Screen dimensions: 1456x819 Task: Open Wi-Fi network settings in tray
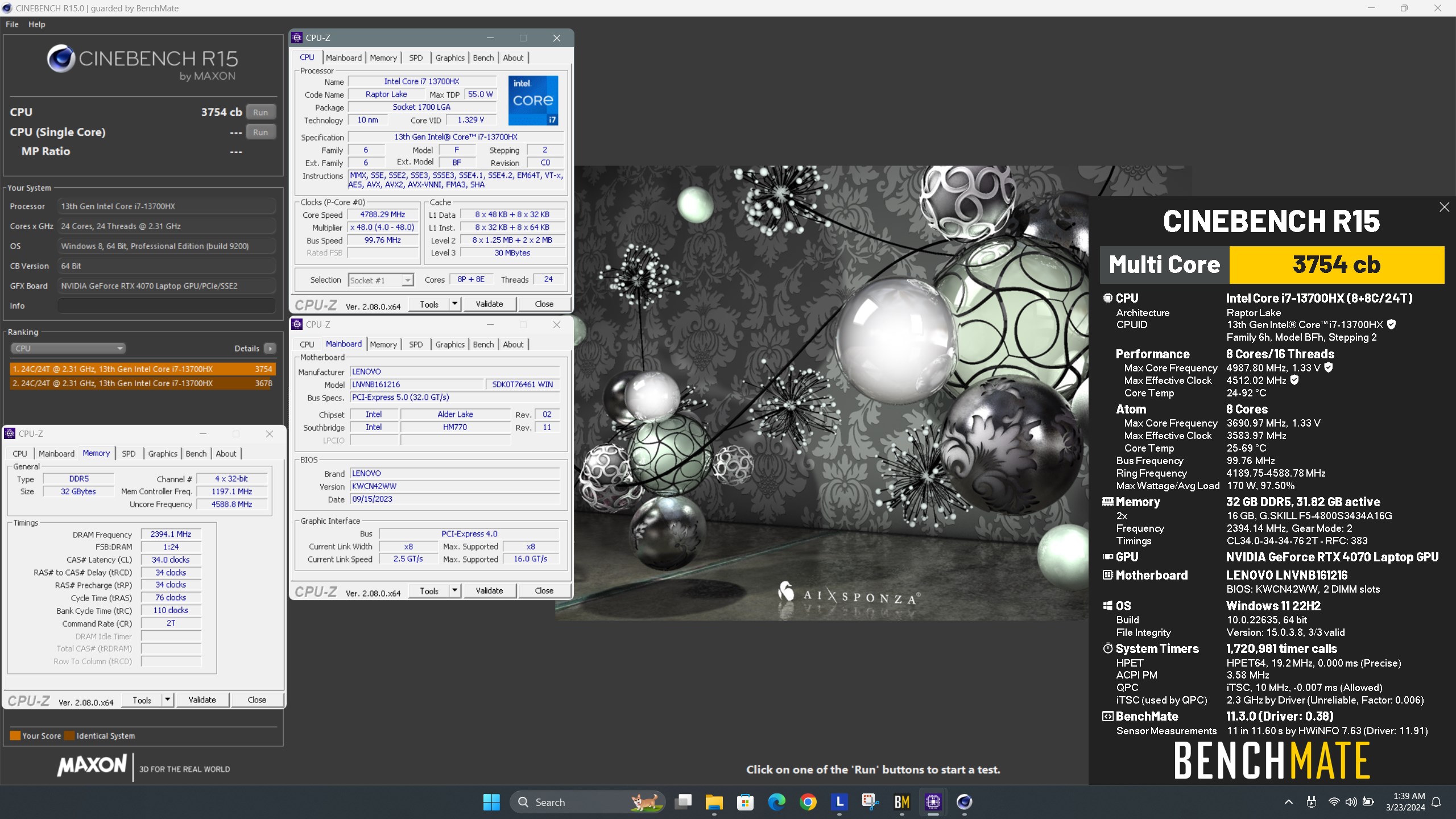pos(1334,802)
